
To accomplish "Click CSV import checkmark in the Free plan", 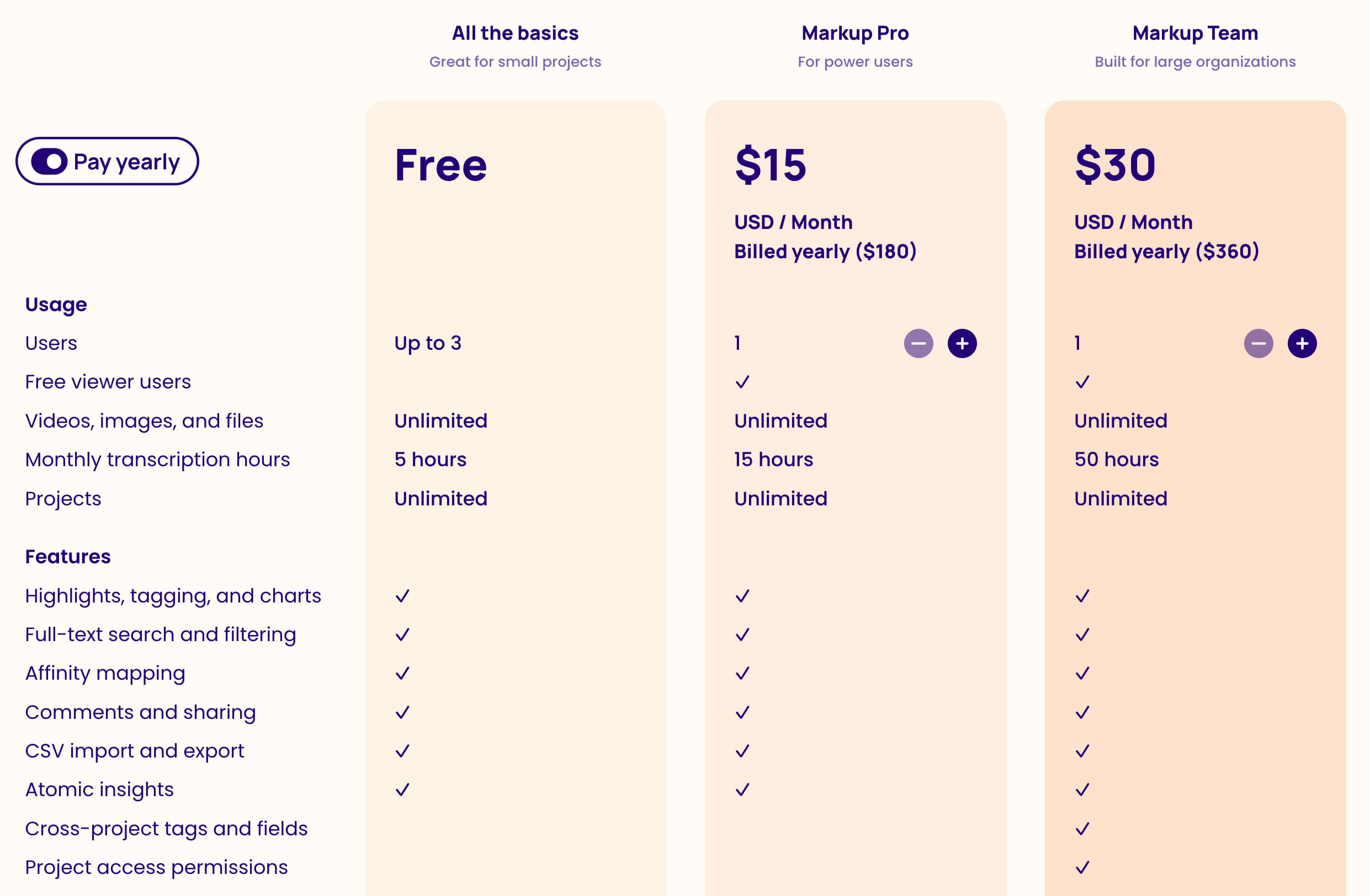I will (x=402, y=751).
